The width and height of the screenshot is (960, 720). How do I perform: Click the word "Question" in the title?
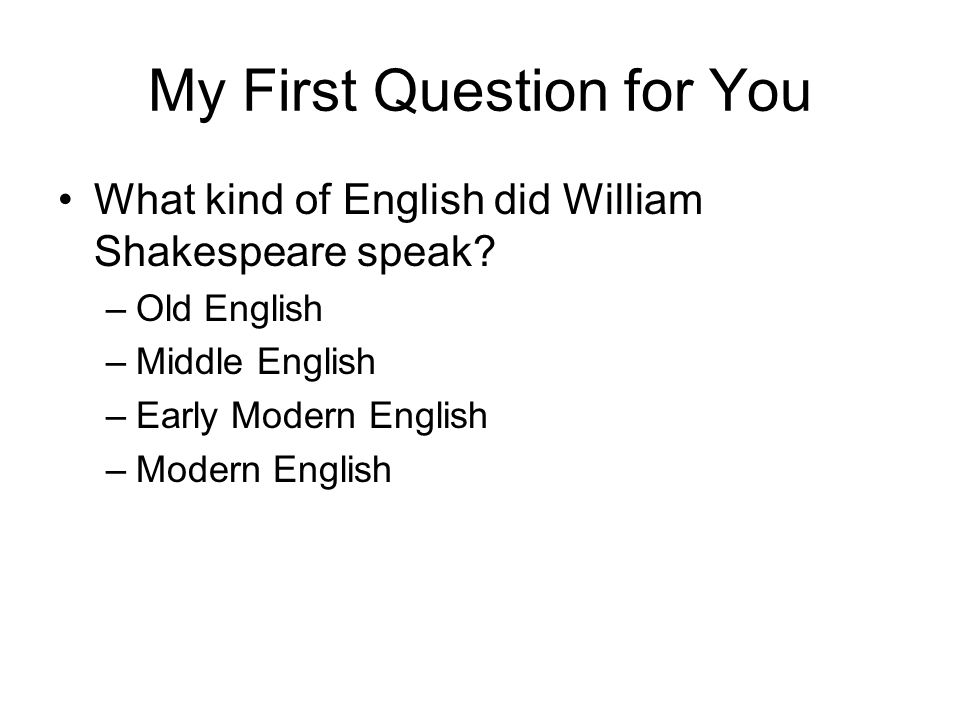pyautogui.click(x=491, y=92)
